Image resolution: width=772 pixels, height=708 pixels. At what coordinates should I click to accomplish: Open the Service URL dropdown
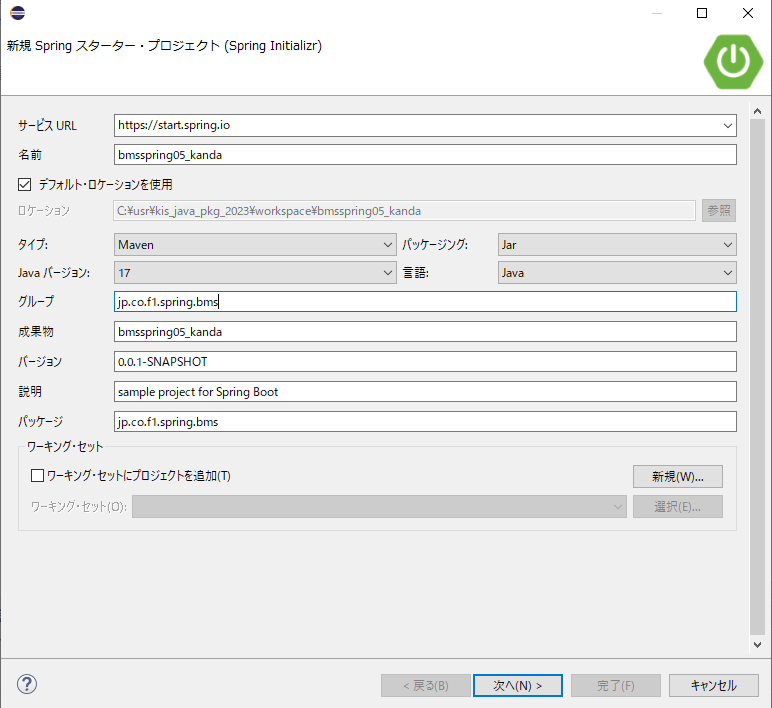(727, 126)
